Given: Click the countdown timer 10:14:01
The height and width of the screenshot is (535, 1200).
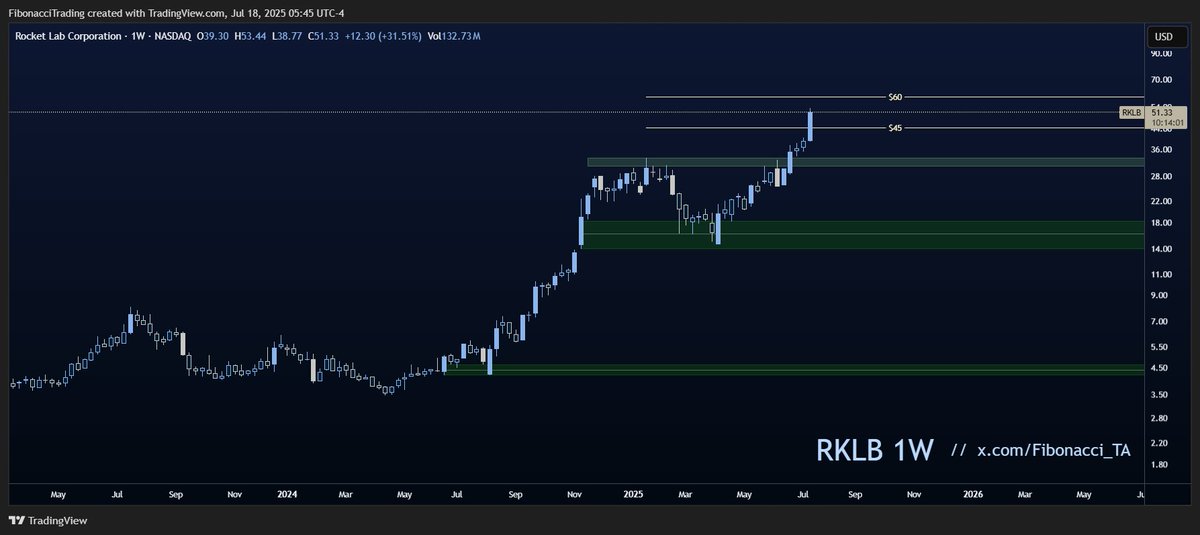Looking at the screenshot, I should click(1166, 124).
